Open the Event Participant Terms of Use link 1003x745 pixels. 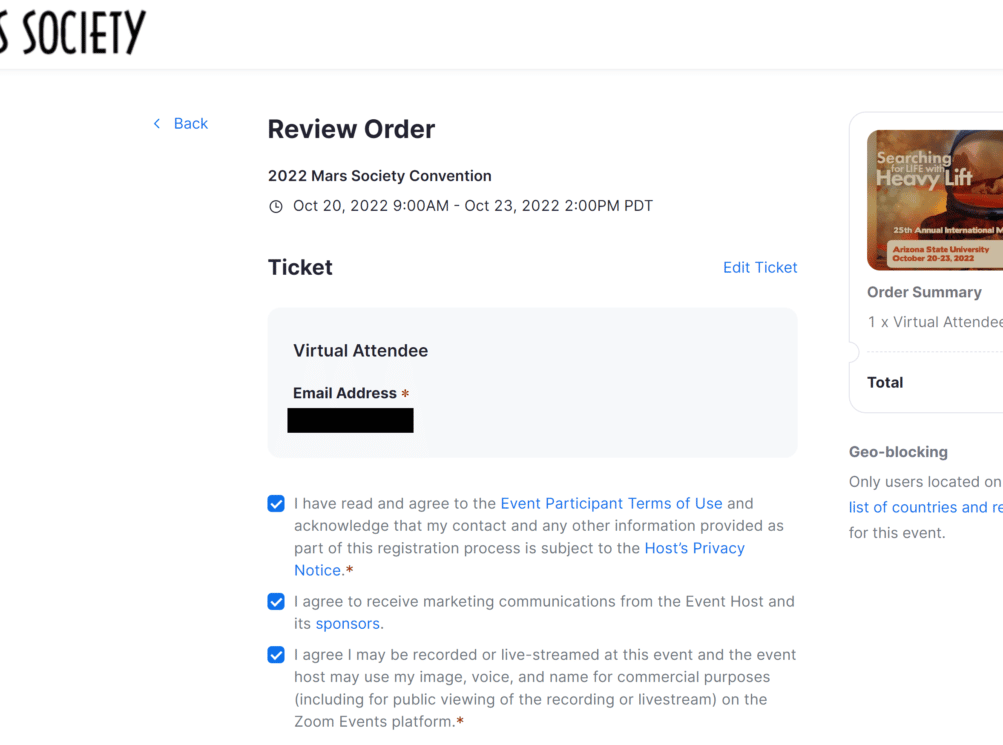point(611,503)
